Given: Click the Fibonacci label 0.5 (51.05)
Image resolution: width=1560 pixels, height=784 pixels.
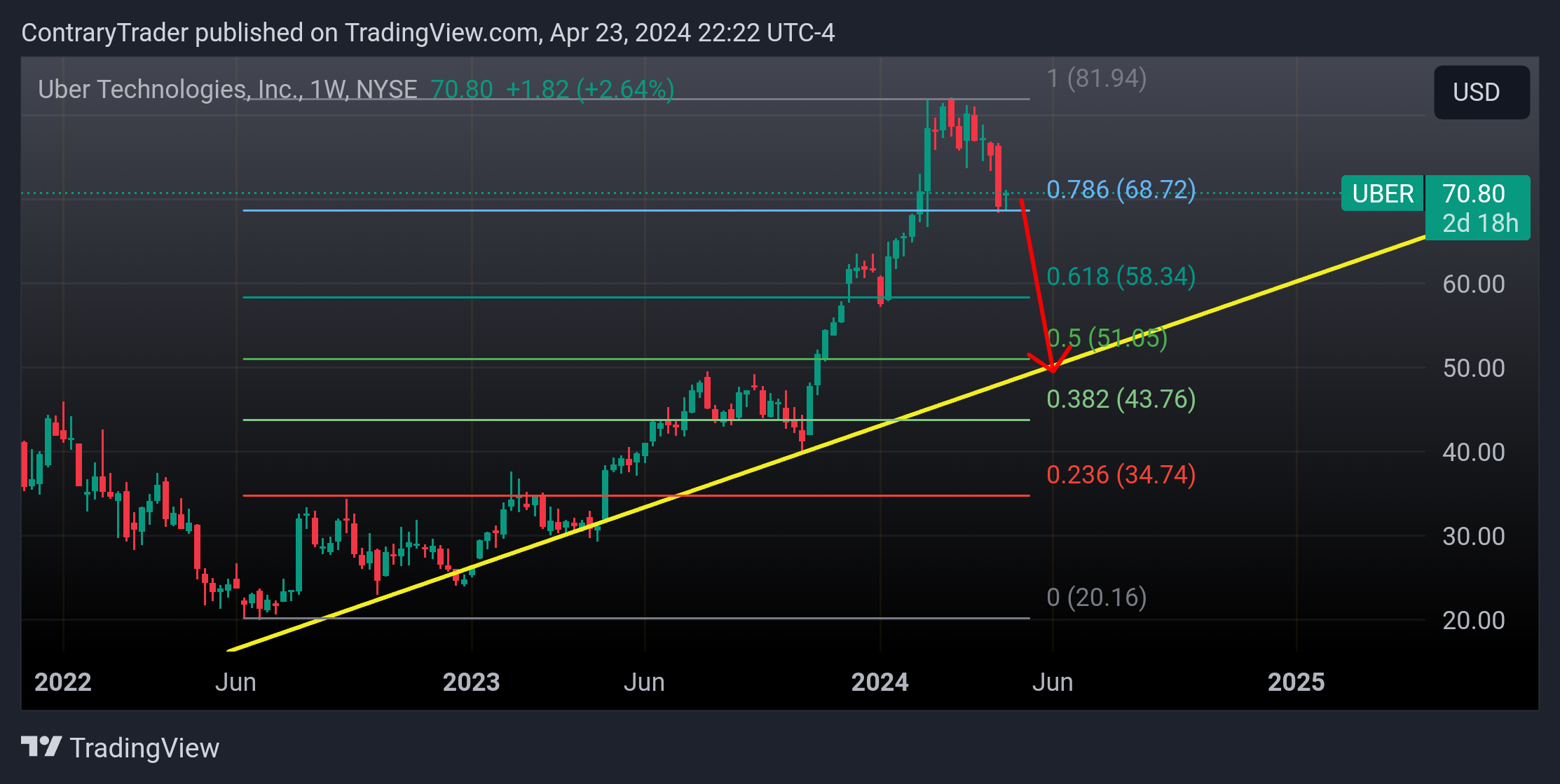Looking at the screenshot, I should point(1107,338).
